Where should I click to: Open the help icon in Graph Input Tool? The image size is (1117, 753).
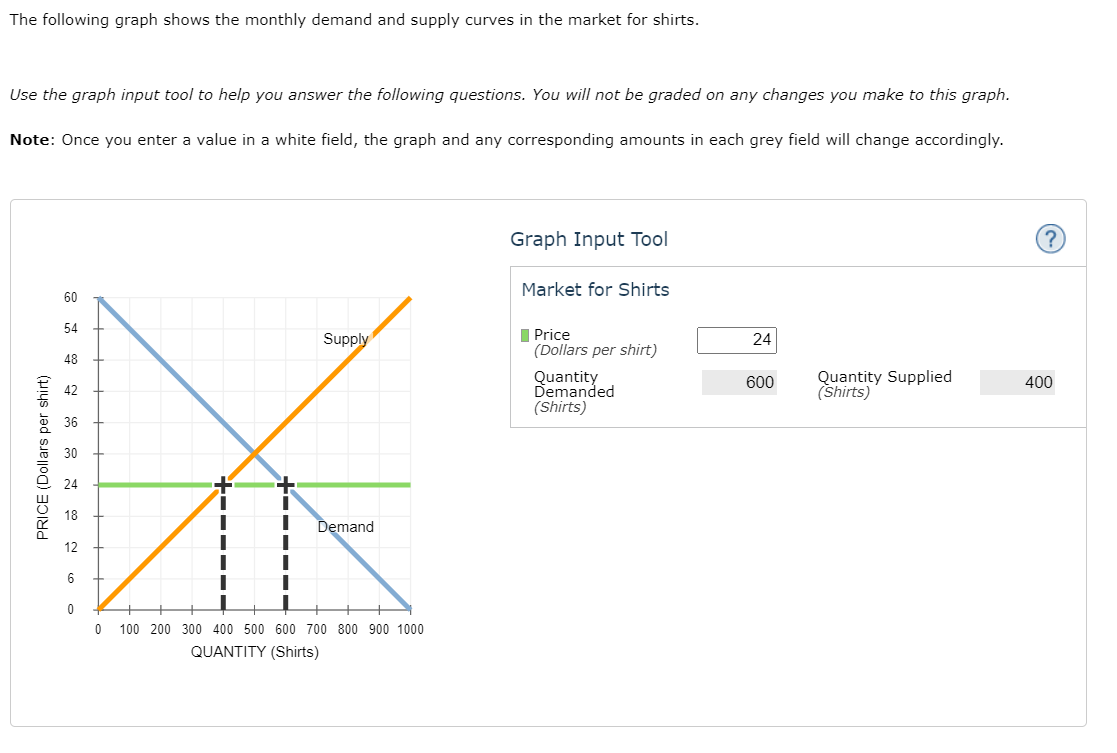[1050, 239]
